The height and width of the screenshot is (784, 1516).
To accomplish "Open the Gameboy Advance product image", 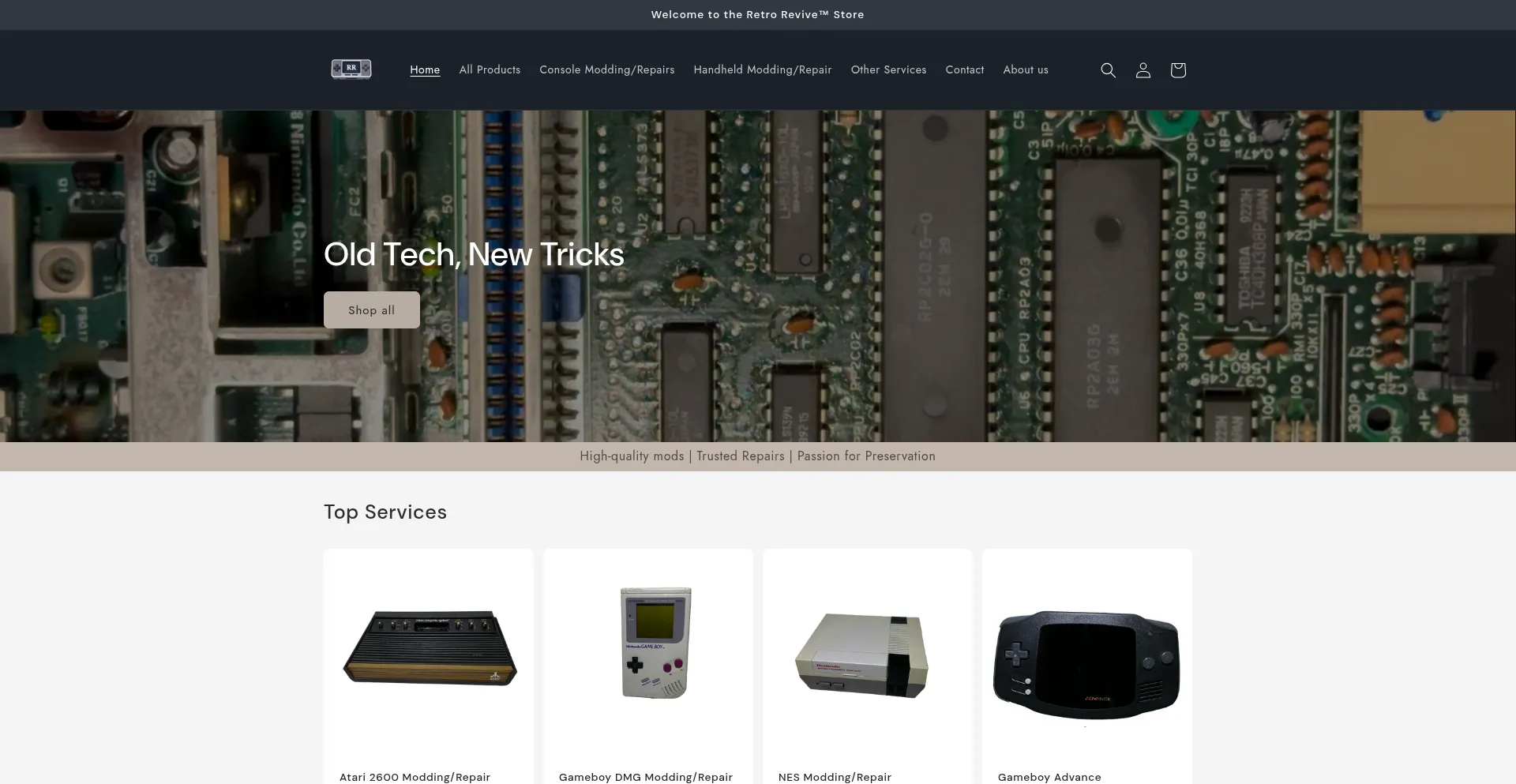I will (1086, 665).
